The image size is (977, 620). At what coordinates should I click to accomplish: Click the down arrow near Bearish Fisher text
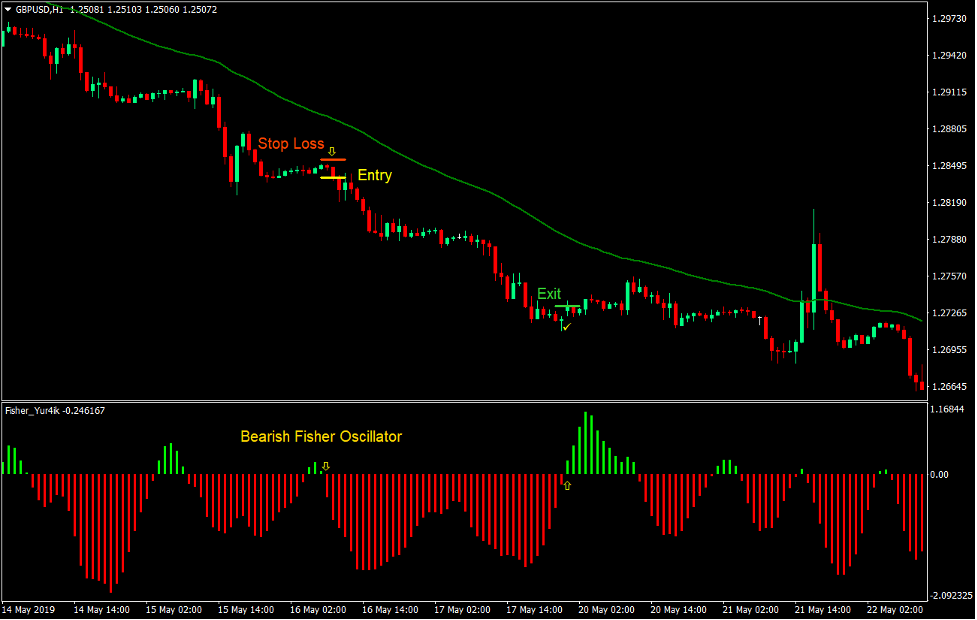[x=326, y=466]
